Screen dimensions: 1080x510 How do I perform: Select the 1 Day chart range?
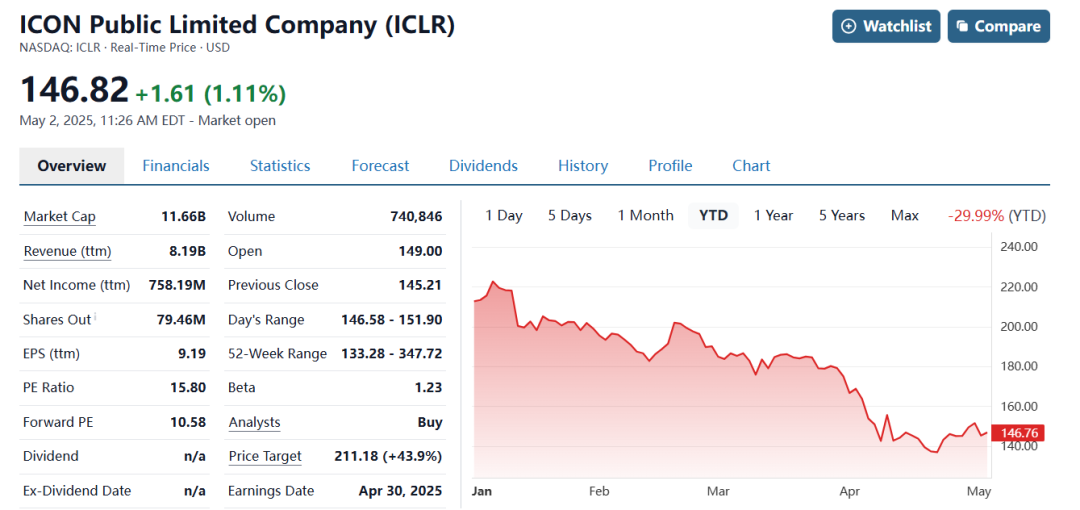point(504,215)
